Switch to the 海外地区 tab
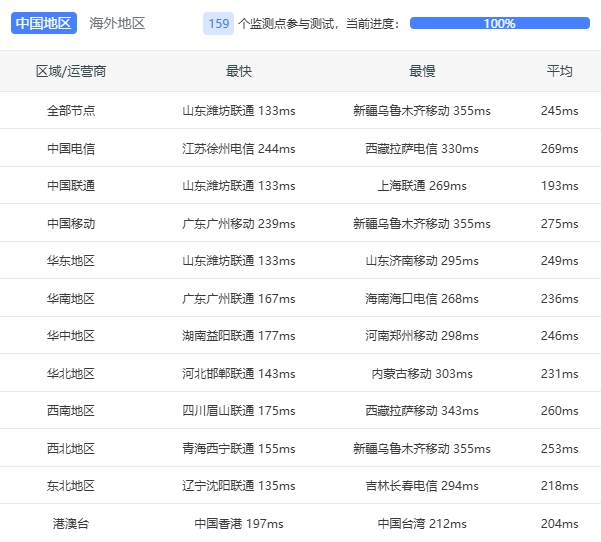 coord(117,23)
